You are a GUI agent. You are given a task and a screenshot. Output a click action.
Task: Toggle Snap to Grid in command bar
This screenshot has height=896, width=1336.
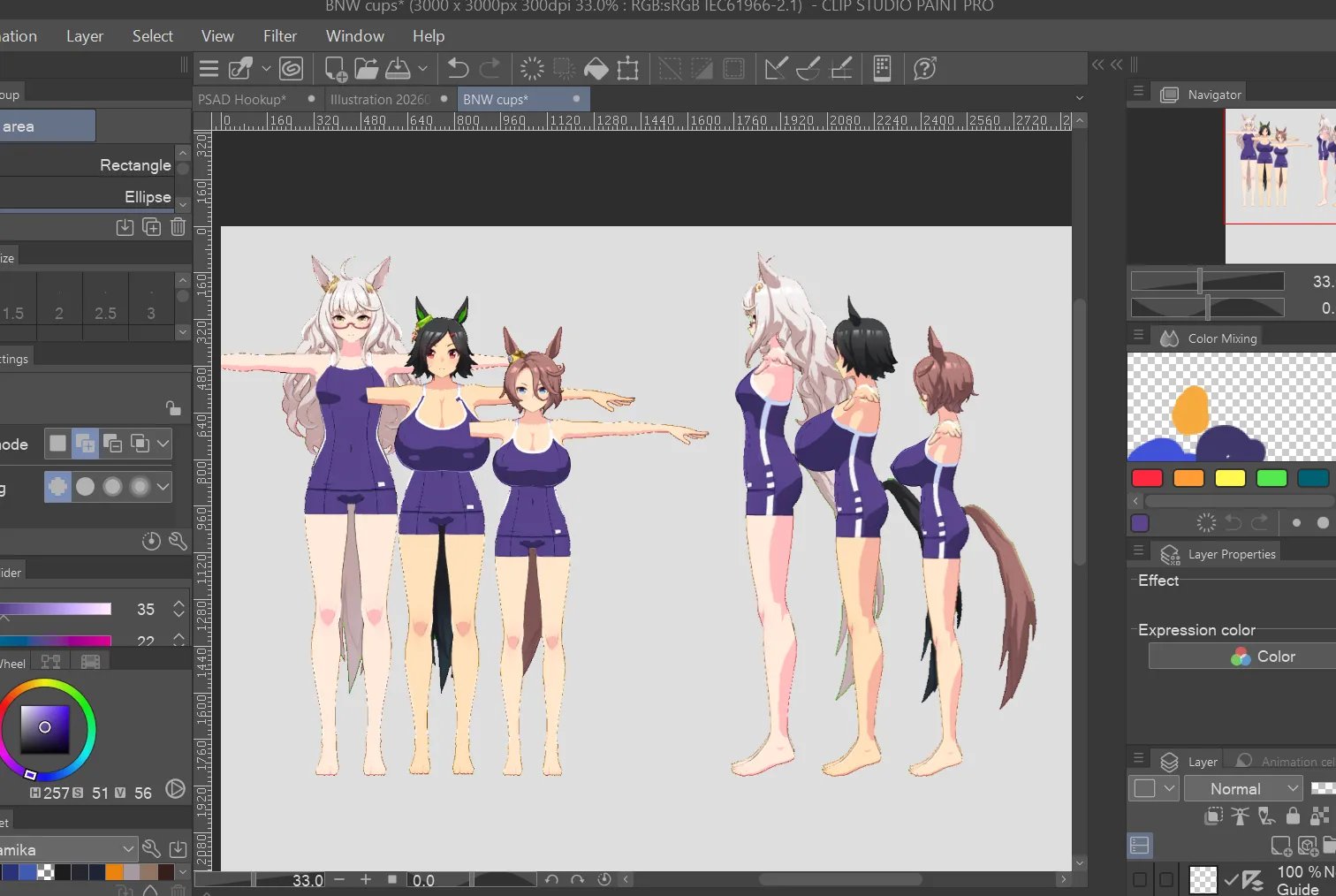pos(841,69)
